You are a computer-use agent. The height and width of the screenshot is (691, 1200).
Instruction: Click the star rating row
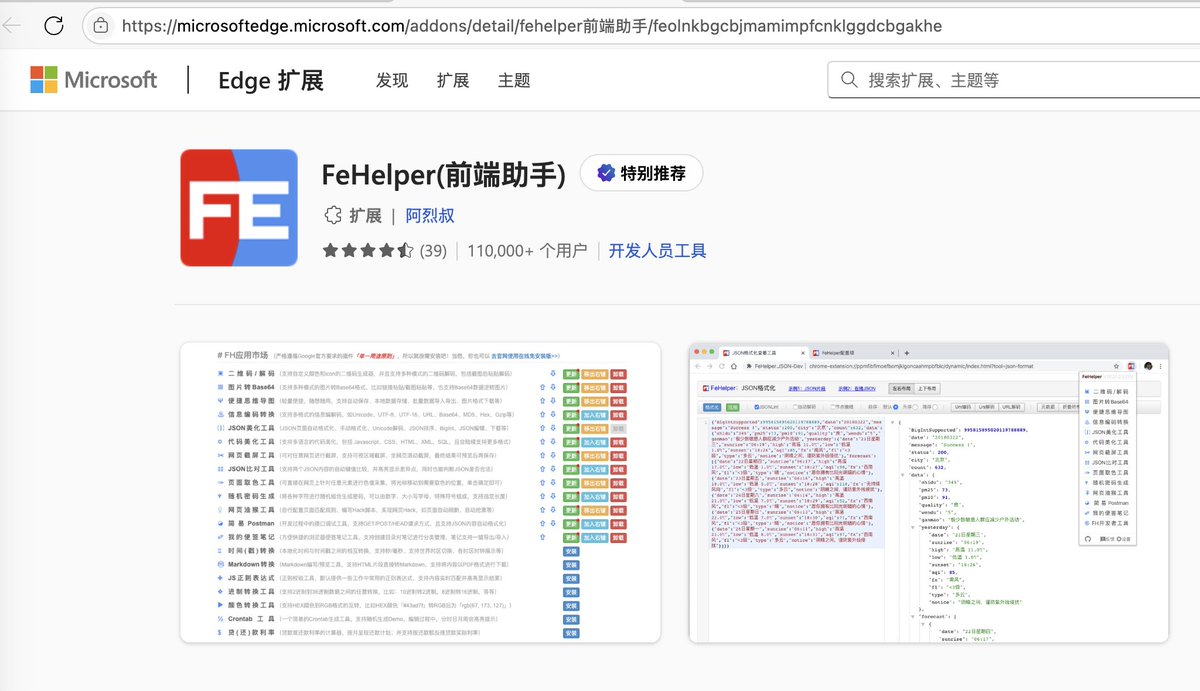(x=368, y=251)
